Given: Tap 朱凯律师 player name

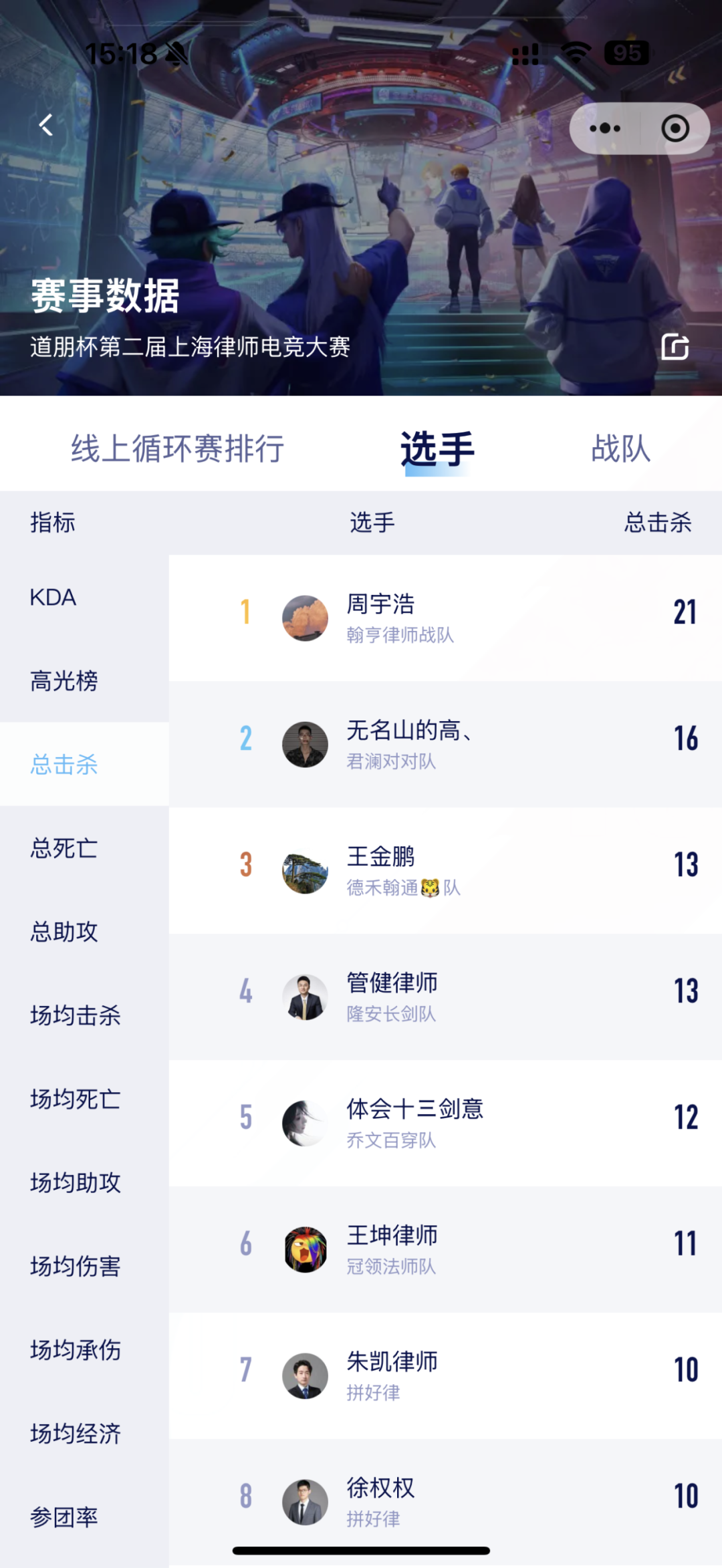Looking at the screenshot, I should point(392,1361).
